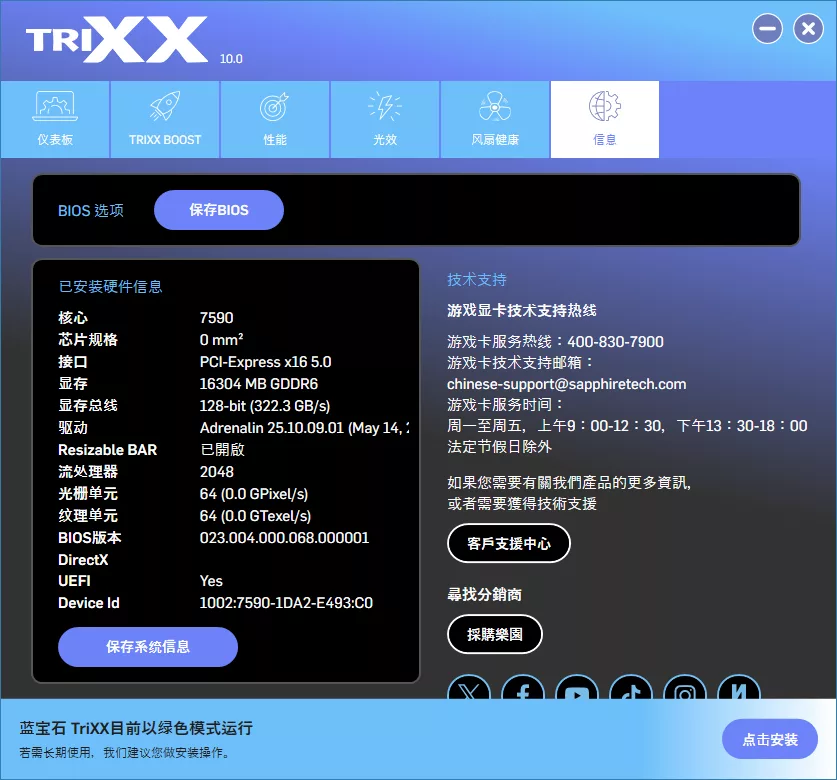
Task: Switch to the TRIXX BOOST tab
Action: point(165,120)
